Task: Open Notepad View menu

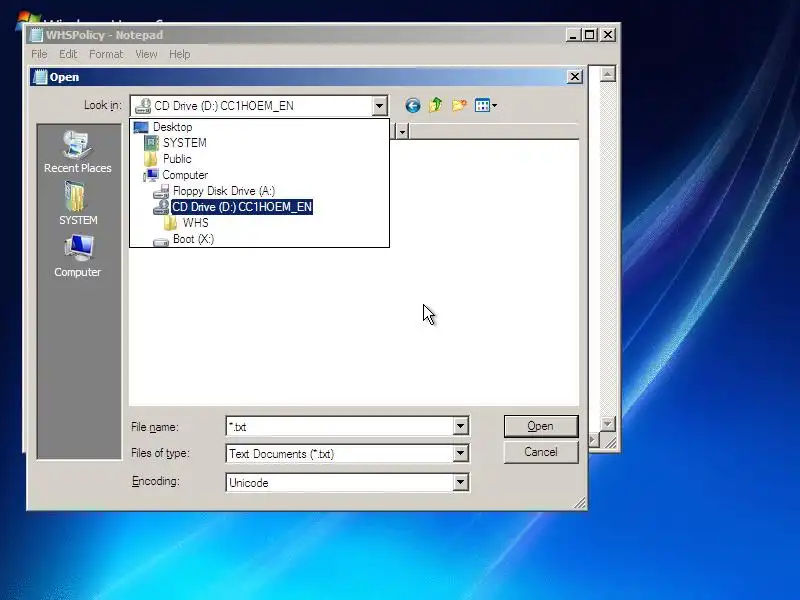Action: click(146, 54)
